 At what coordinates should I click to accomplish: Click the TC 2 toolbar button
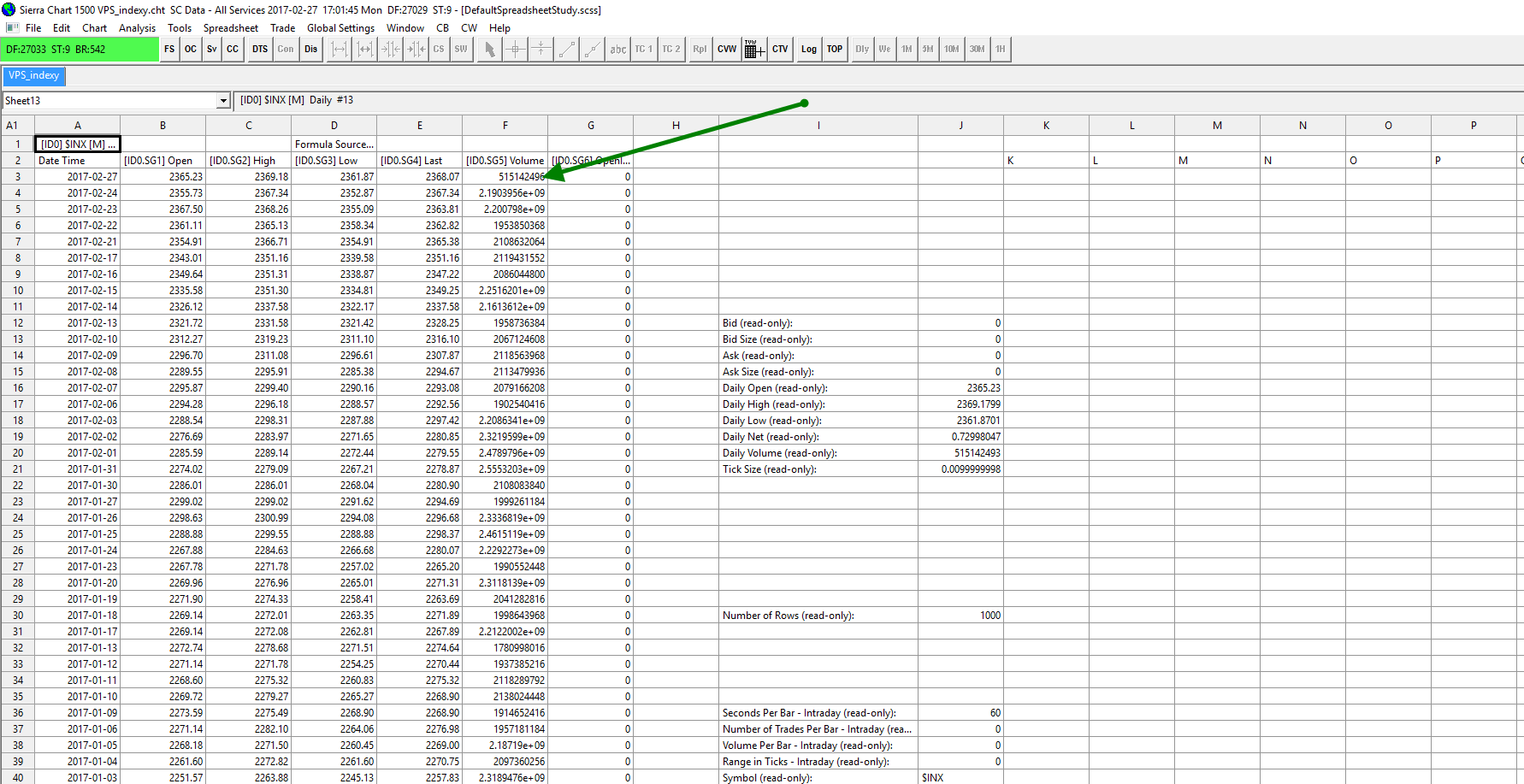pos(671,50)
